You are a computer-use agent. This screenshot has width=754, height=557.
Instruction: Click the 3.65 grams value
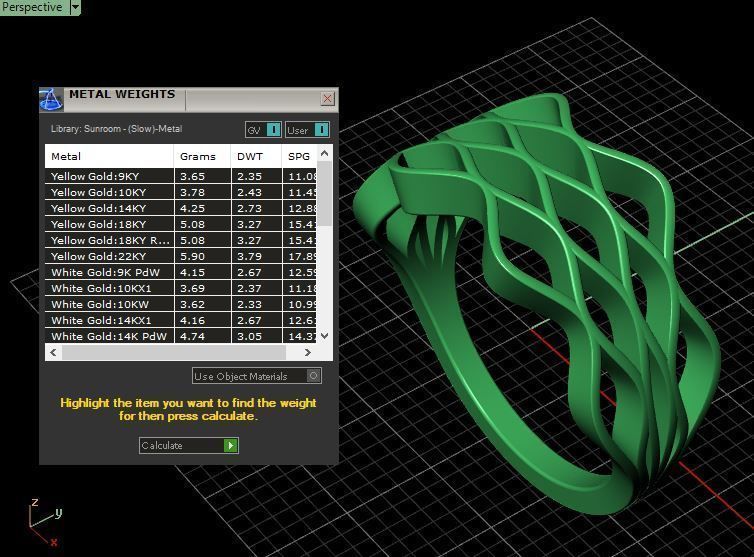(192, 177)
